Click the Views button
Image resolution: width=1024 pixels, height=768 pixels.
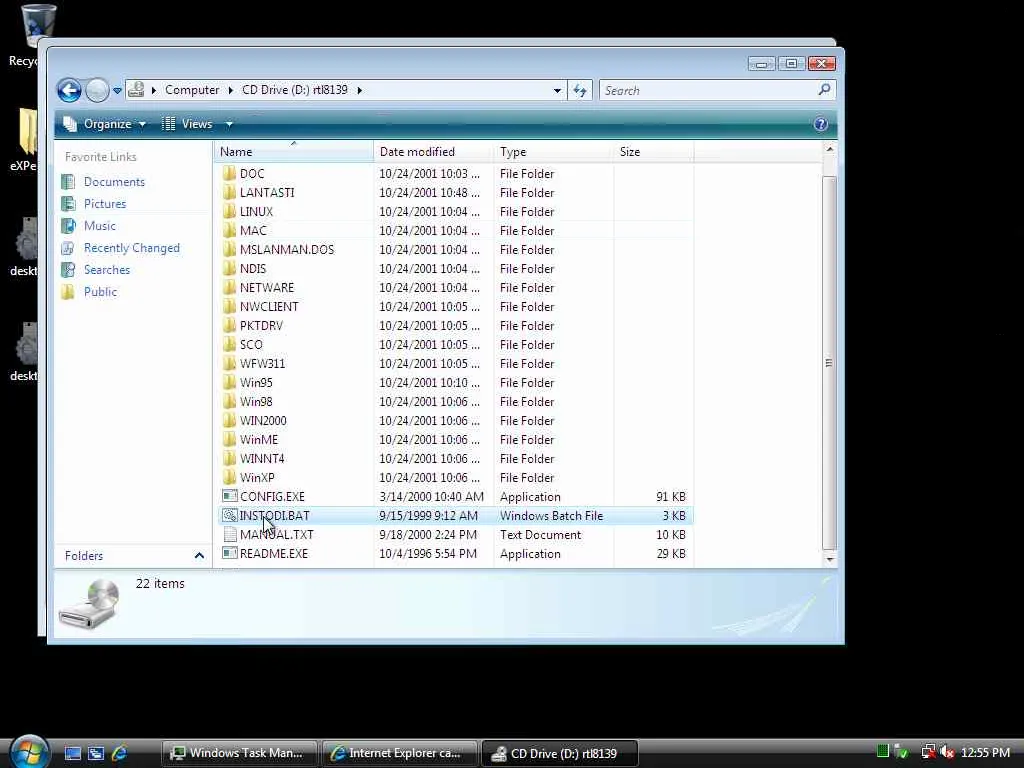click(x=187, y=124)
